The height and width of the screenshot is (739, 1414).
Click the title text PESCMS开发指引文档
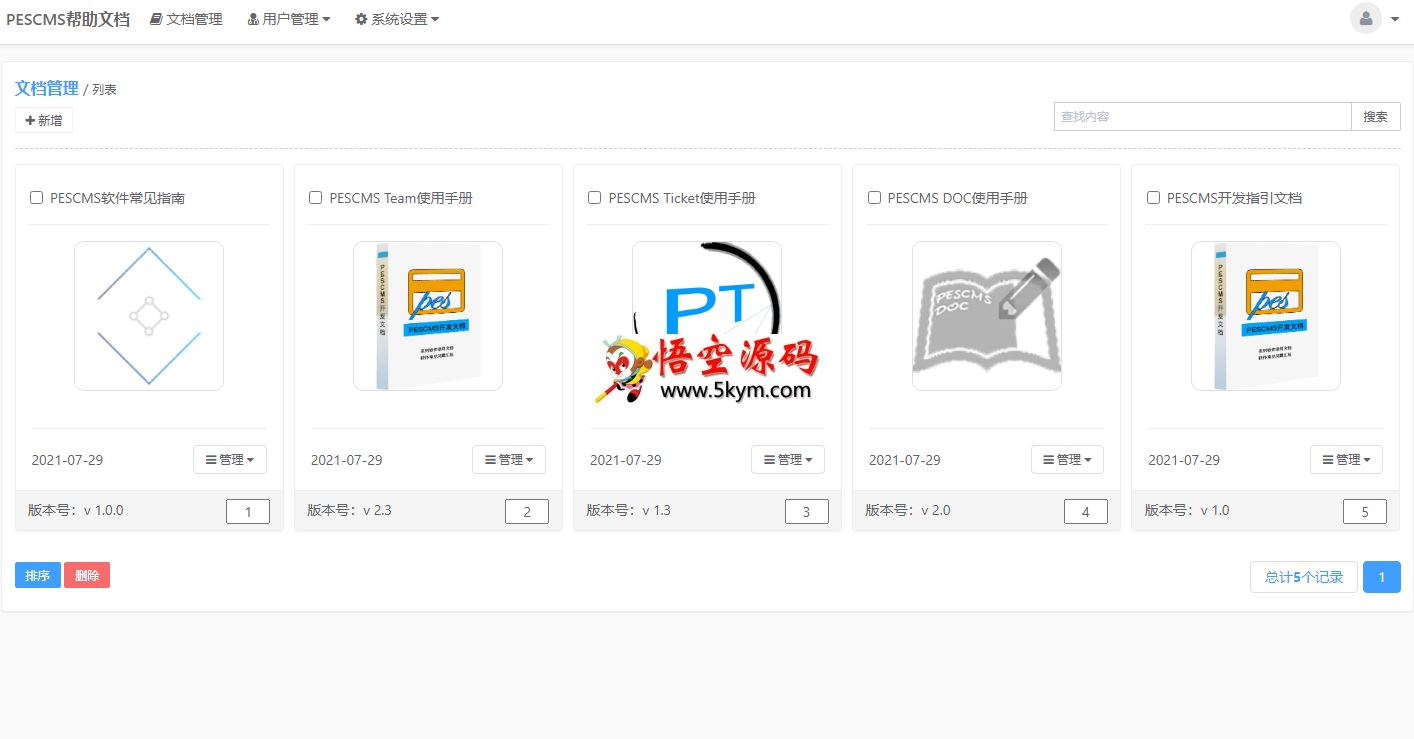(x=1234, y=198)
